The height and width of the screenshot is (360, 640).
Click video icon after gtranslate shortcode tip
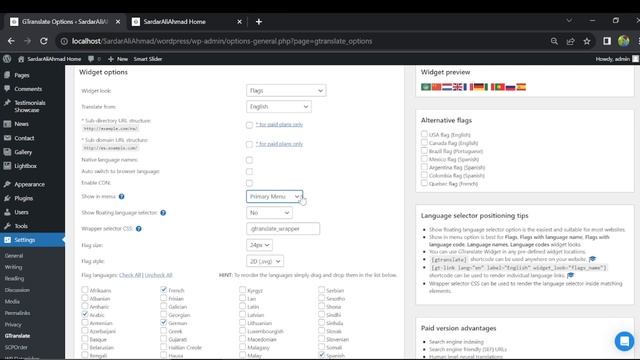(x=592, y=259)
